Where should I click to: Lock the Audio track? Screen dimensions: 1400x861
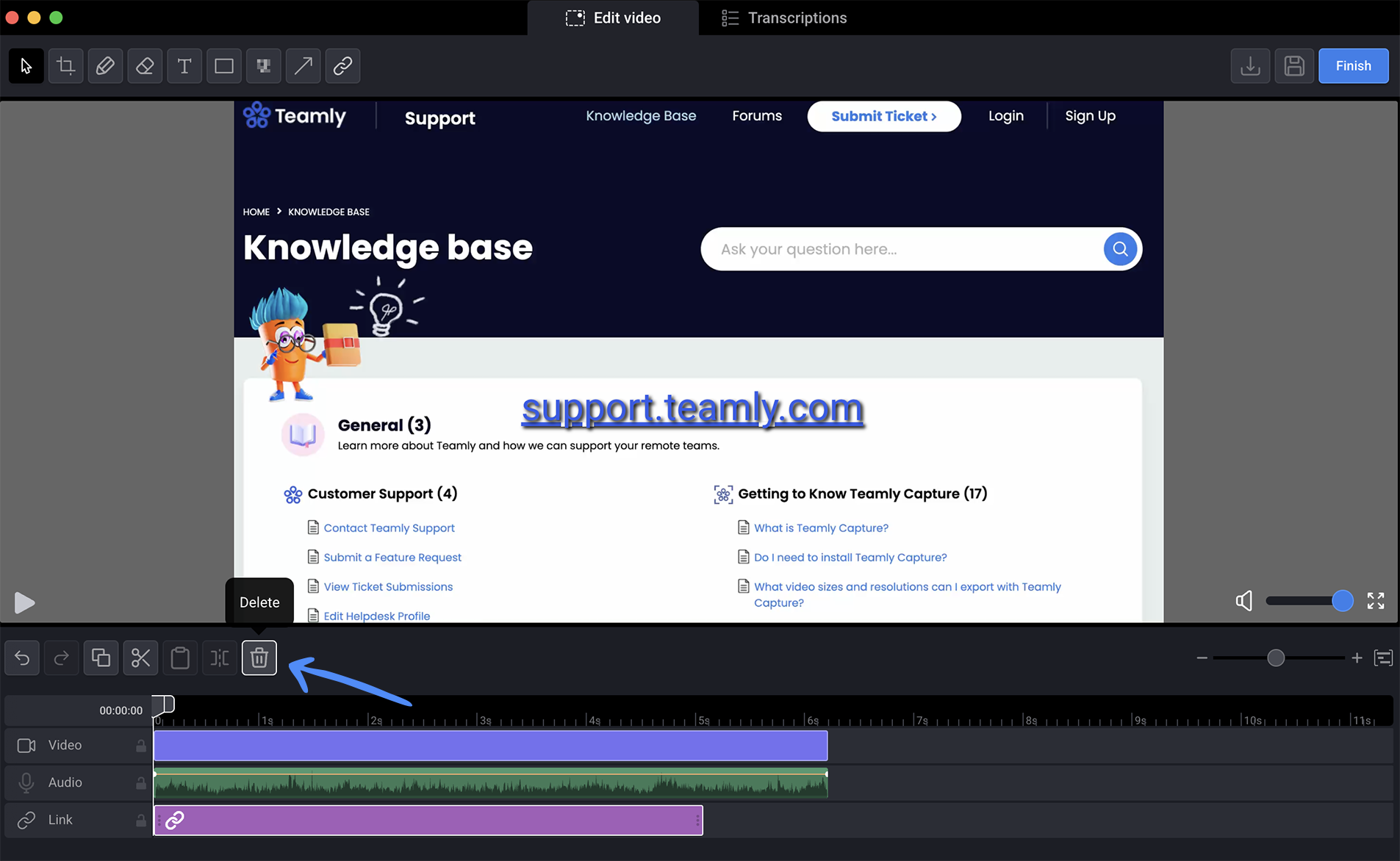[x=140, y=782]
